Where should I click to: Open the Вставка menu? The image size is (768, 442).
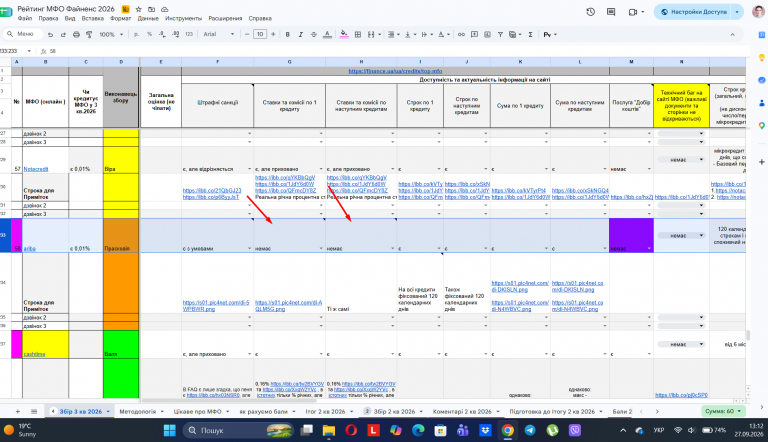(93, 19)
